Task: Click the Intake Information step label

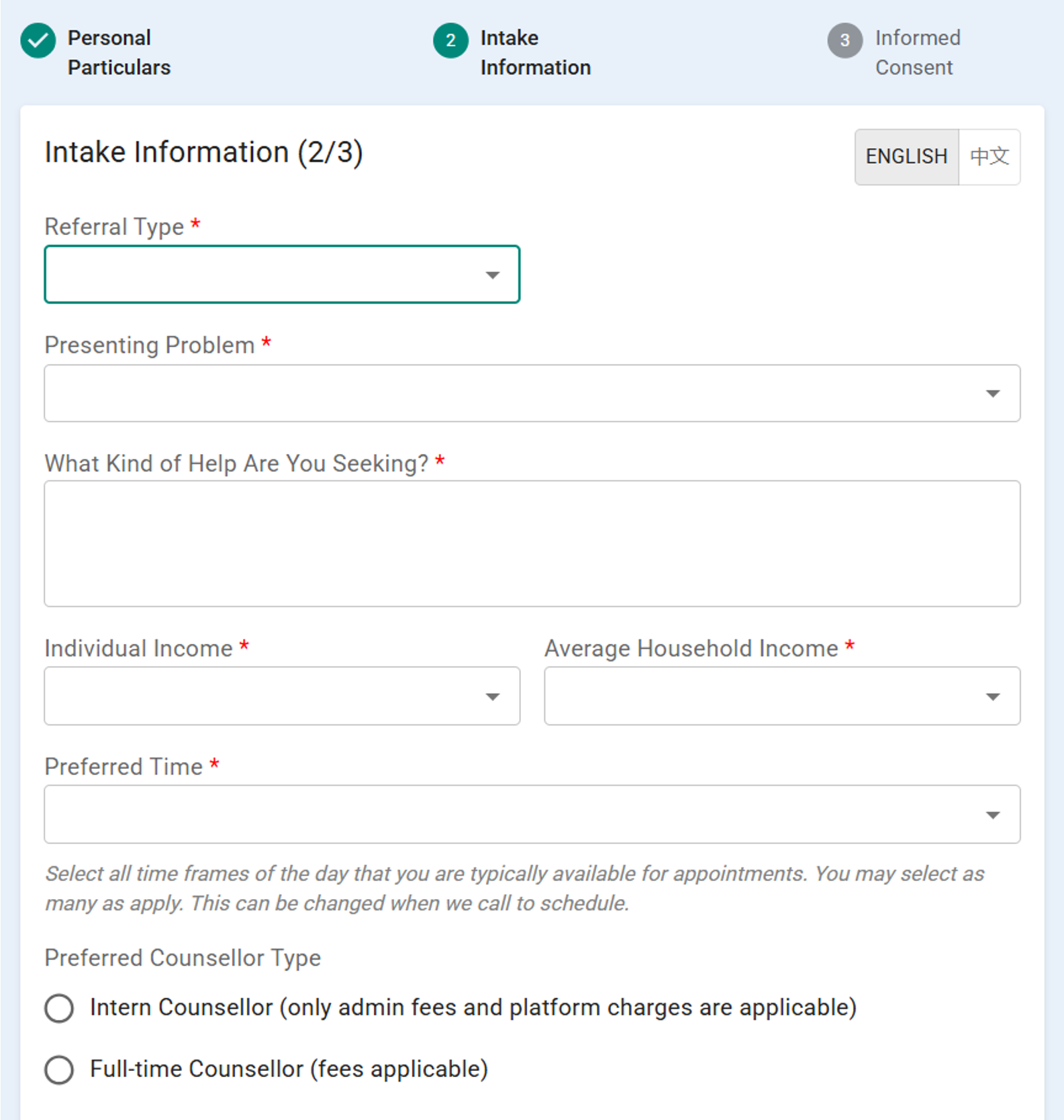Action: coord(535,52)
